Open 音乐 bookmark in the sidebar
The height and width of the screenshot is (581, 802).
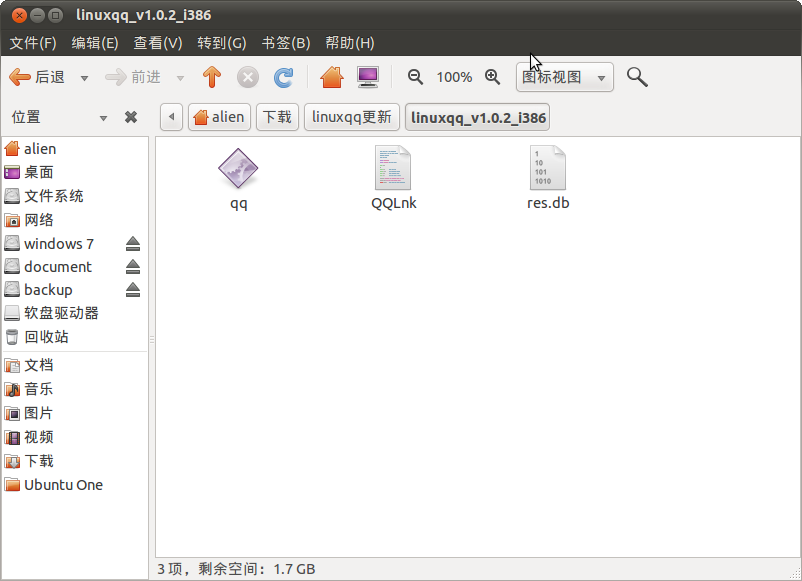pos(75,389)
